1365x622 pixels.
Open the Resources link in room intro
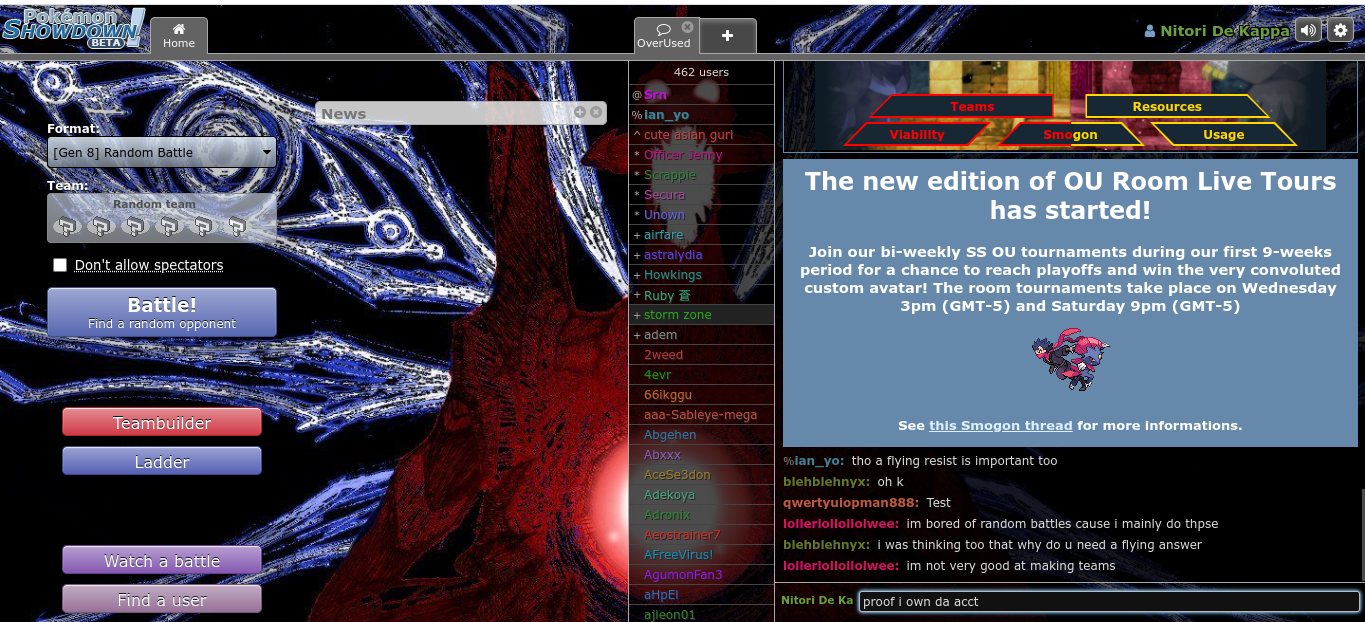(x=1176, y=106)
